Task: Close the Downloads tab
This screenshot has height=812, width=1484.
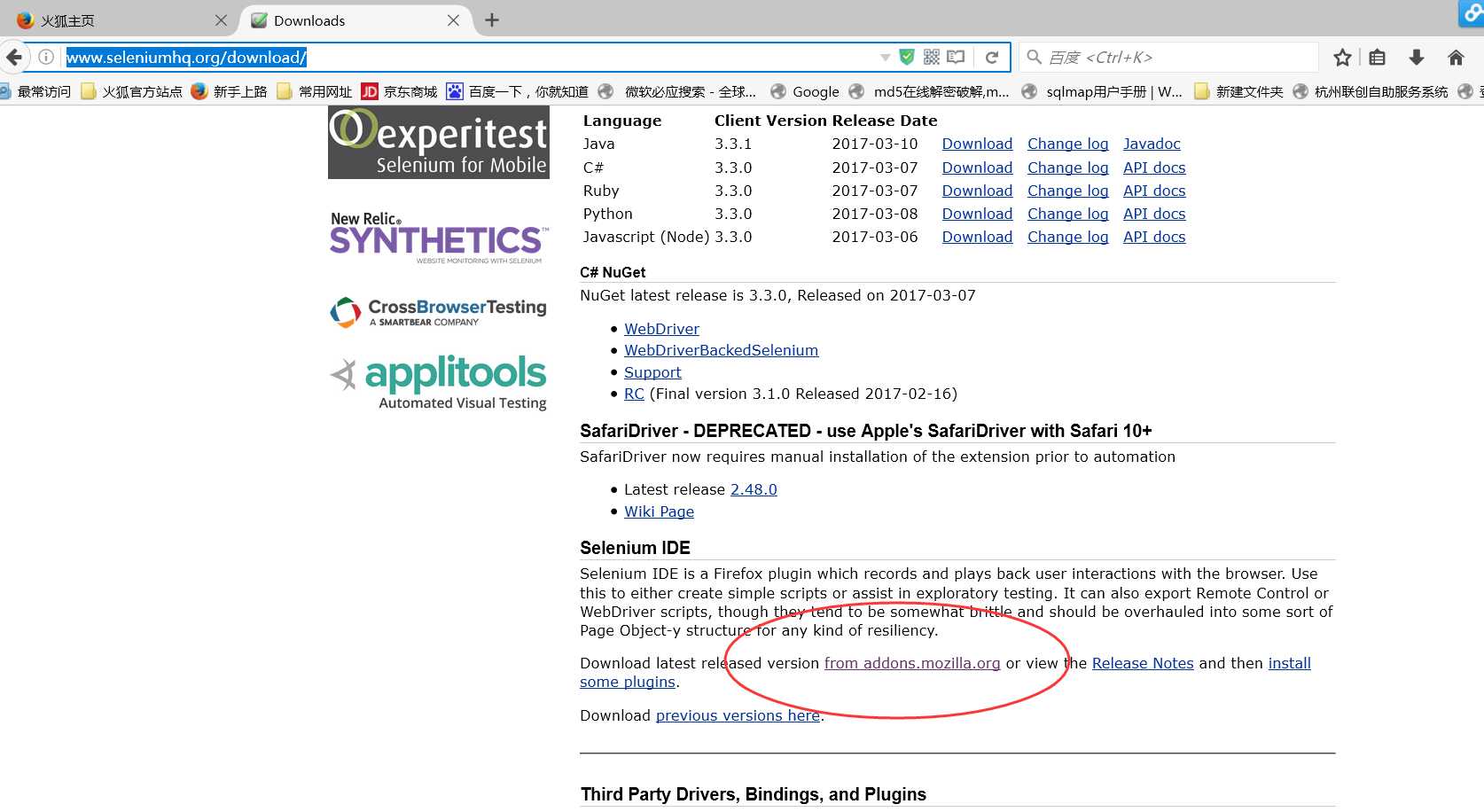Action: (453, 20)
